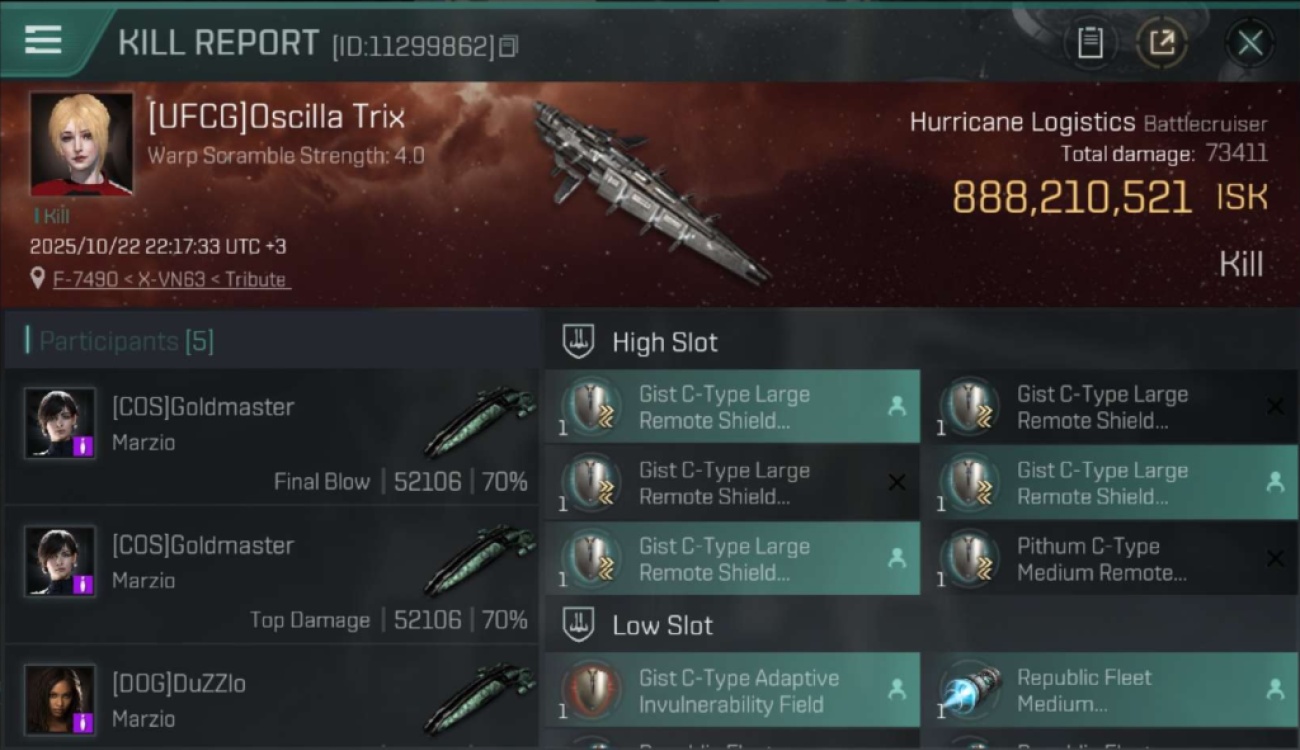Open the F-7490 X-VN63 Tribute location link

pyautogui.click(x=169, y=279)
